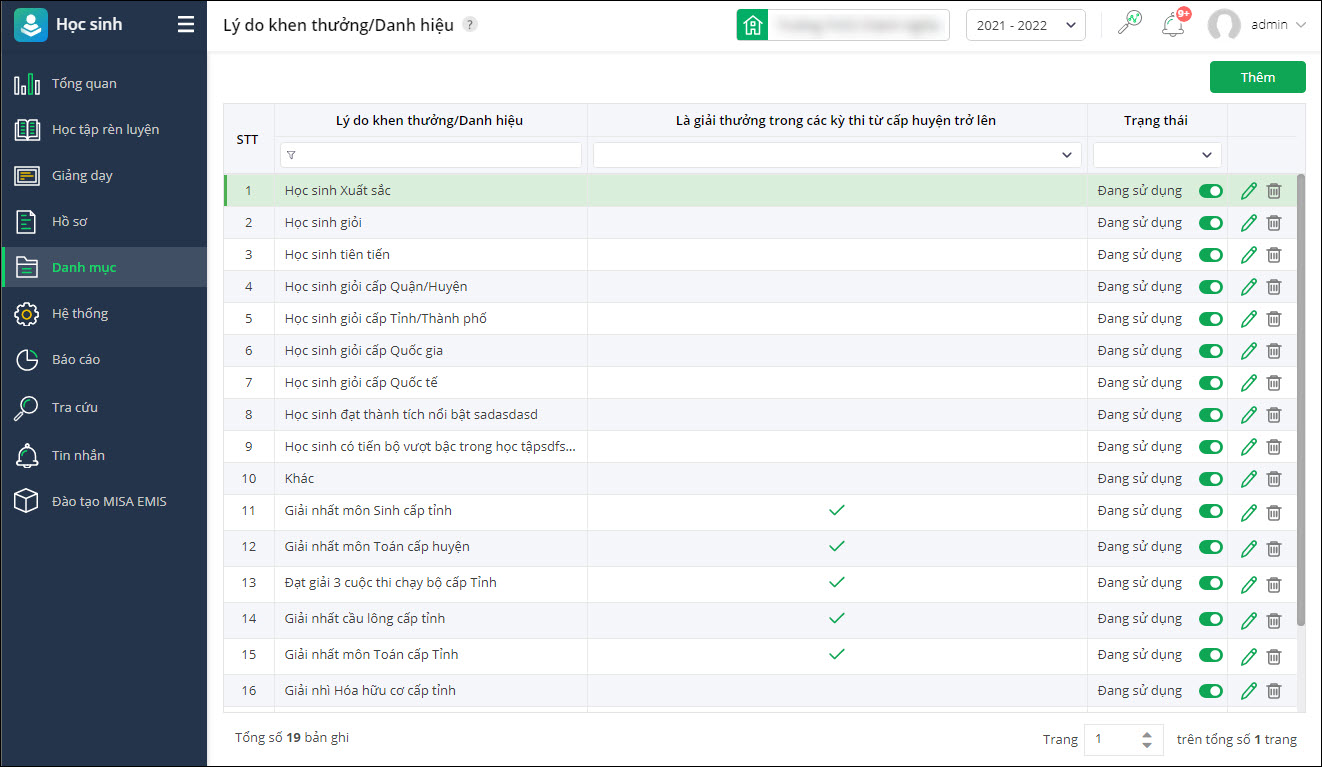Go to the Giảng dạy section
This screenshot has width=1322, height=767.
104,176
